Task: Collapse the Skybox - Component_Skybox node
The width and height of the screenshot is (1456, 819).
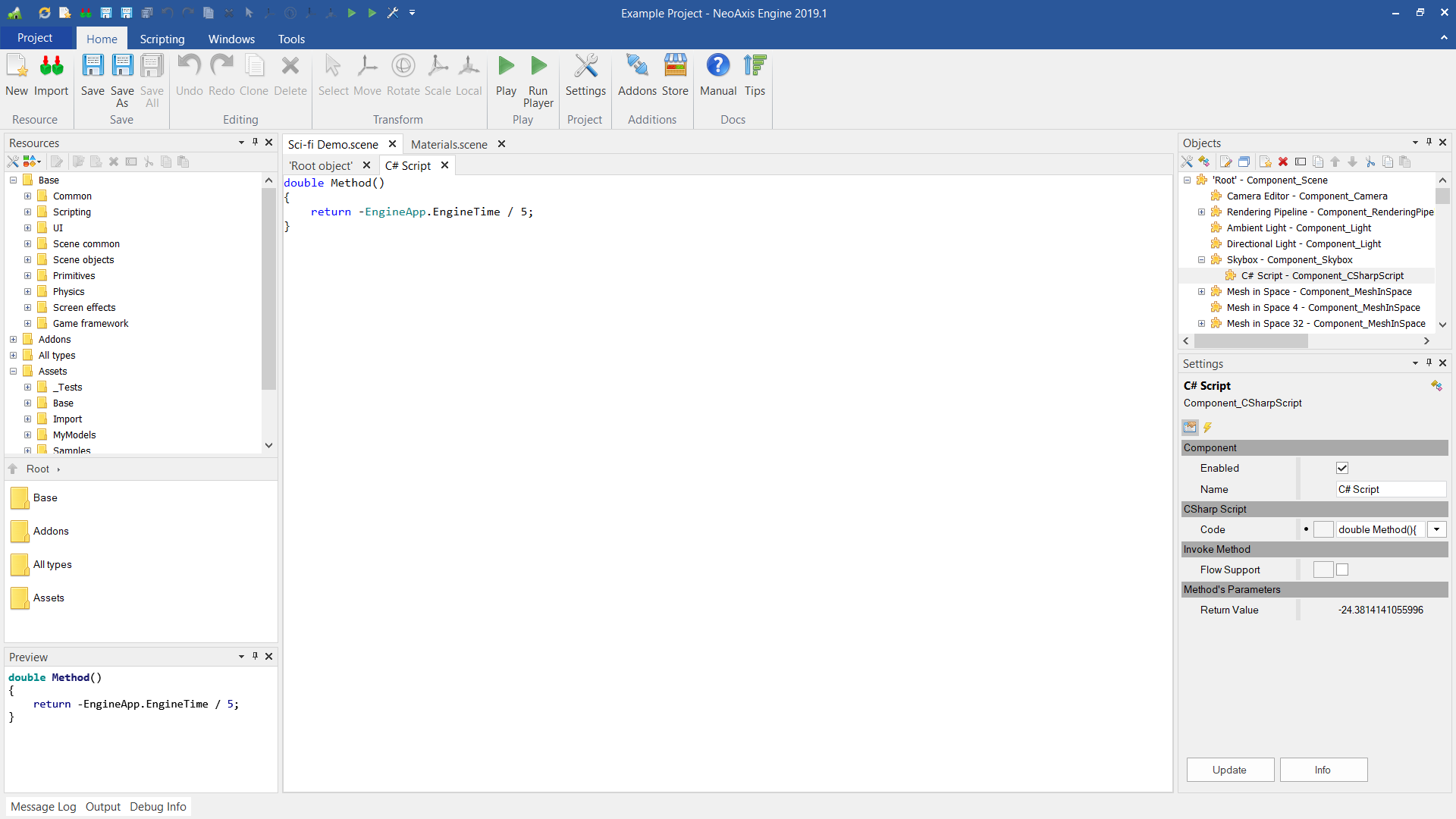Action: [x=1201, y=259]
